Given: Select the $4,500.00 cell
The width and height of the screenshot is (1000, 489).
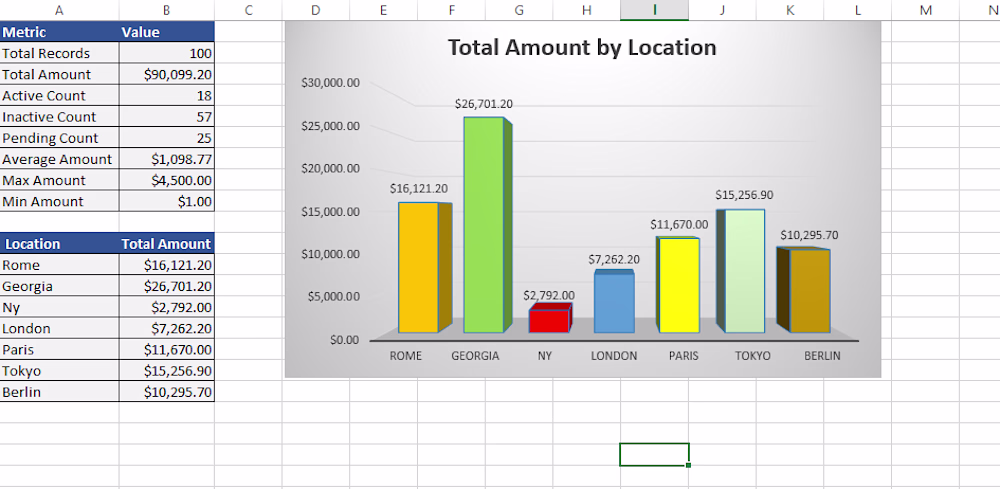Looking at the screenshot, I should [x=166, y=180].
